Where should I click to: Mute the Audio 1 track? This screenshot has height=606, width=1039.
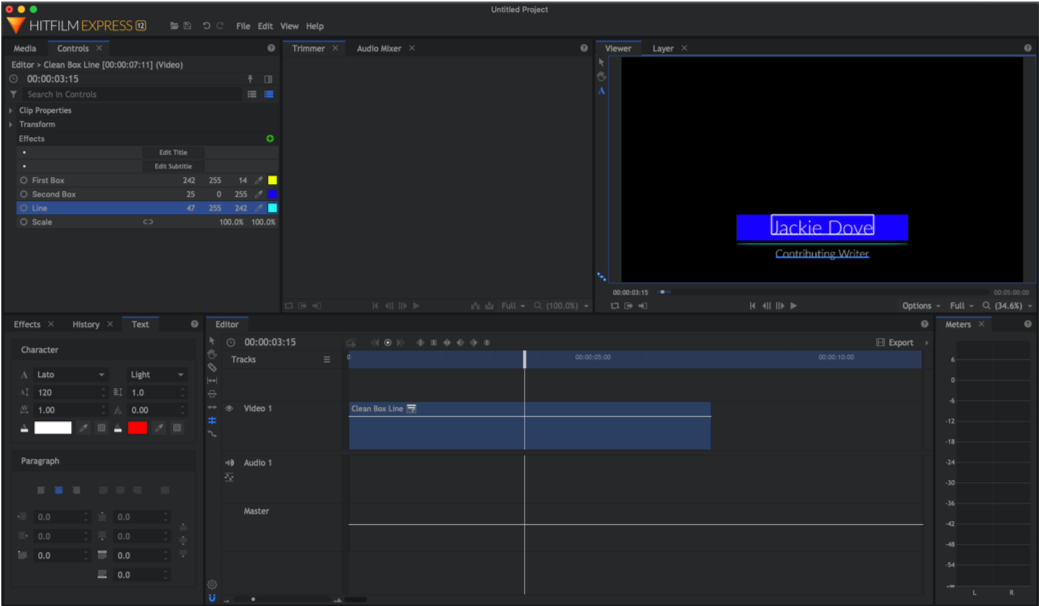[x=229, y=463]
